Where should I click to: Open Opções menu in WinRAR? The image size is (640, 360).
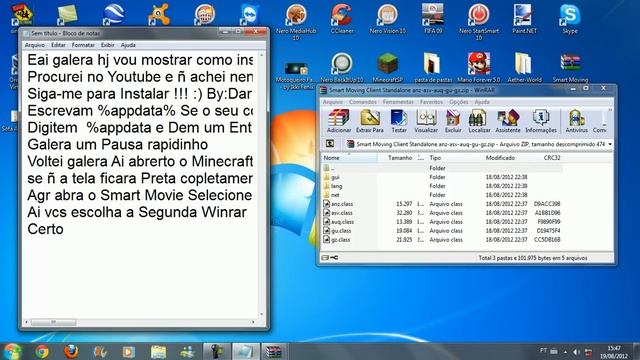point(458,102)
